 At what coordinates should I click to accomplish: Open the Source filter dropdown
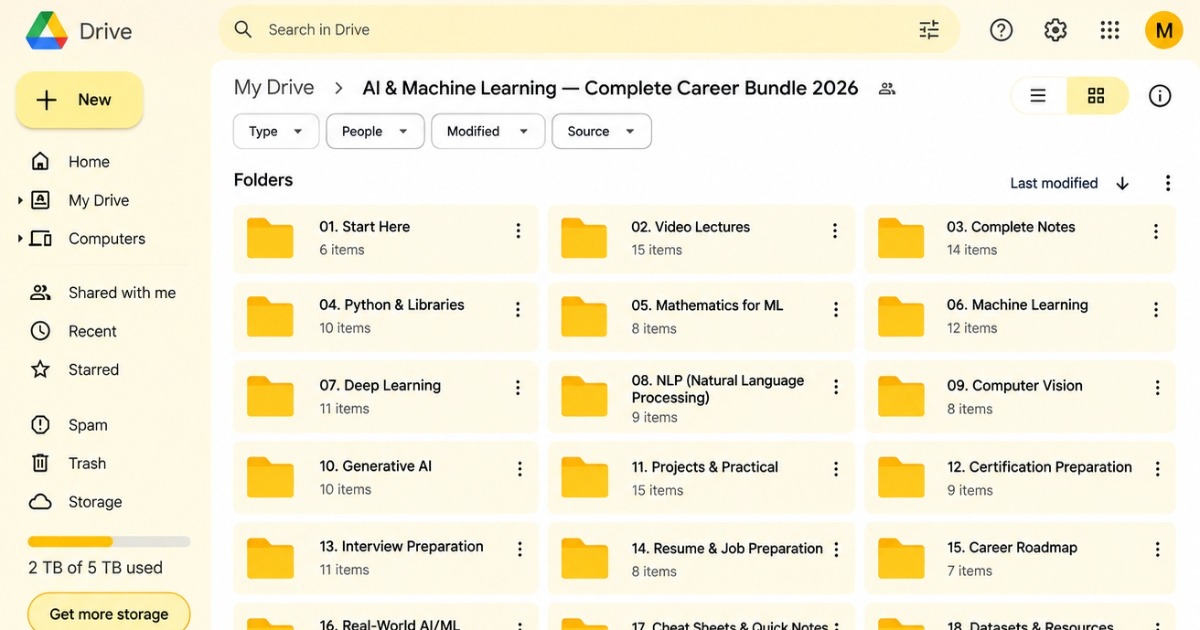(602, 131)
